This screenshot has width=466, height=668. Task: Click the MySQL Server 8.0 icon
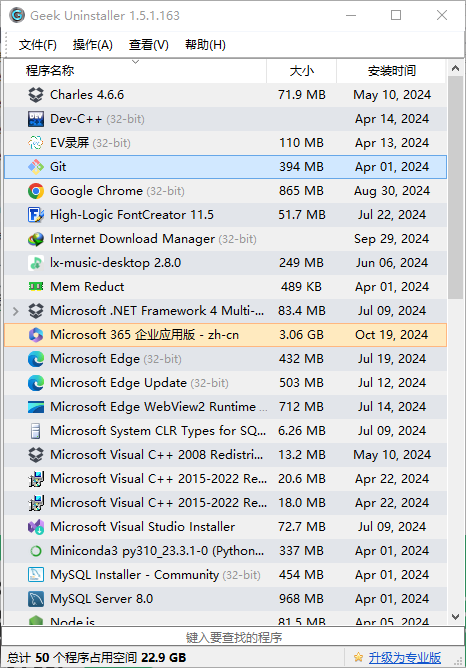click(x=36, y=599)
